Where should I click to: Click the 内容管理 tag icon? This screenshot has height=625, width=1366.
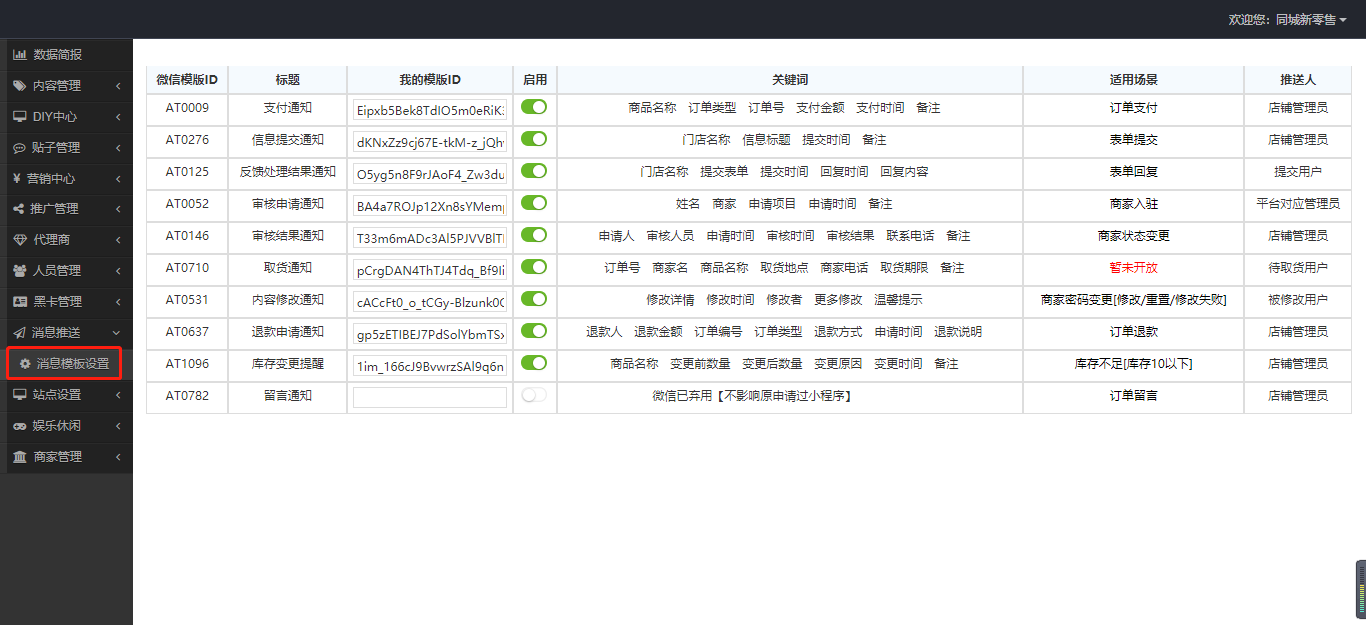point(19,85)
